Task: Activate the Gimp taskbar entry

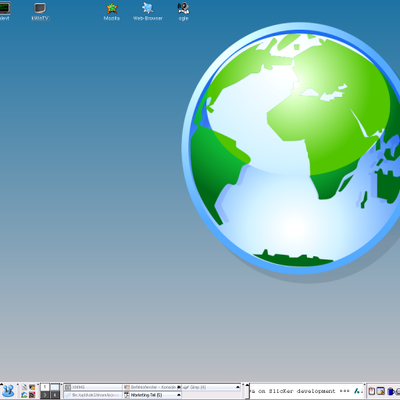Action: pyautogui.click(x=211, y=387)
